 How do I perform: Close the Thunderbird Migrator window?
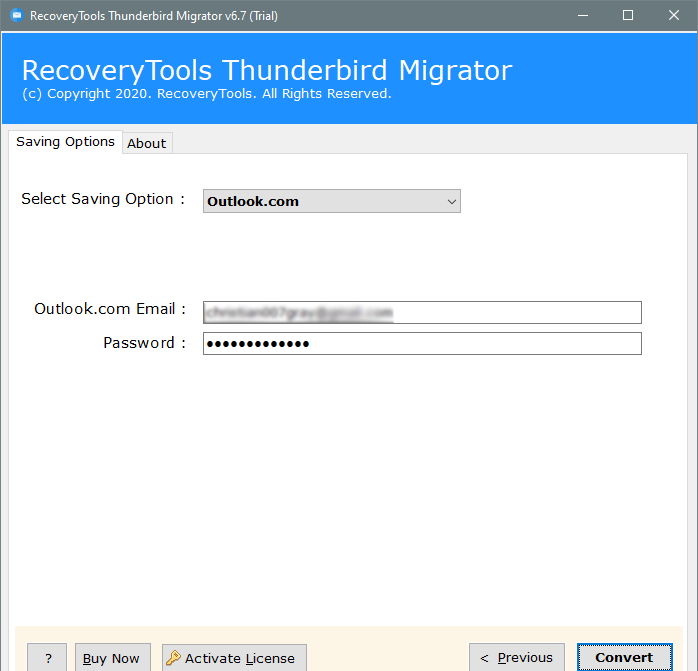point(674,16)
